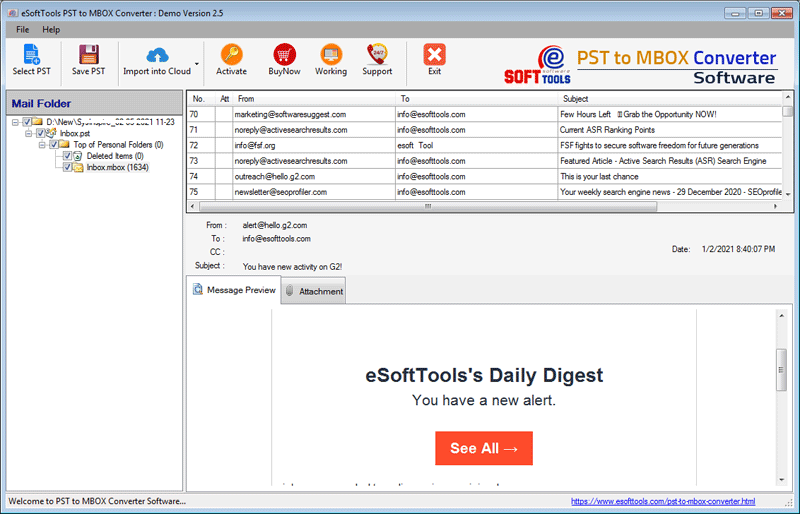Click the Subject column header

click(x=669, y=99)
